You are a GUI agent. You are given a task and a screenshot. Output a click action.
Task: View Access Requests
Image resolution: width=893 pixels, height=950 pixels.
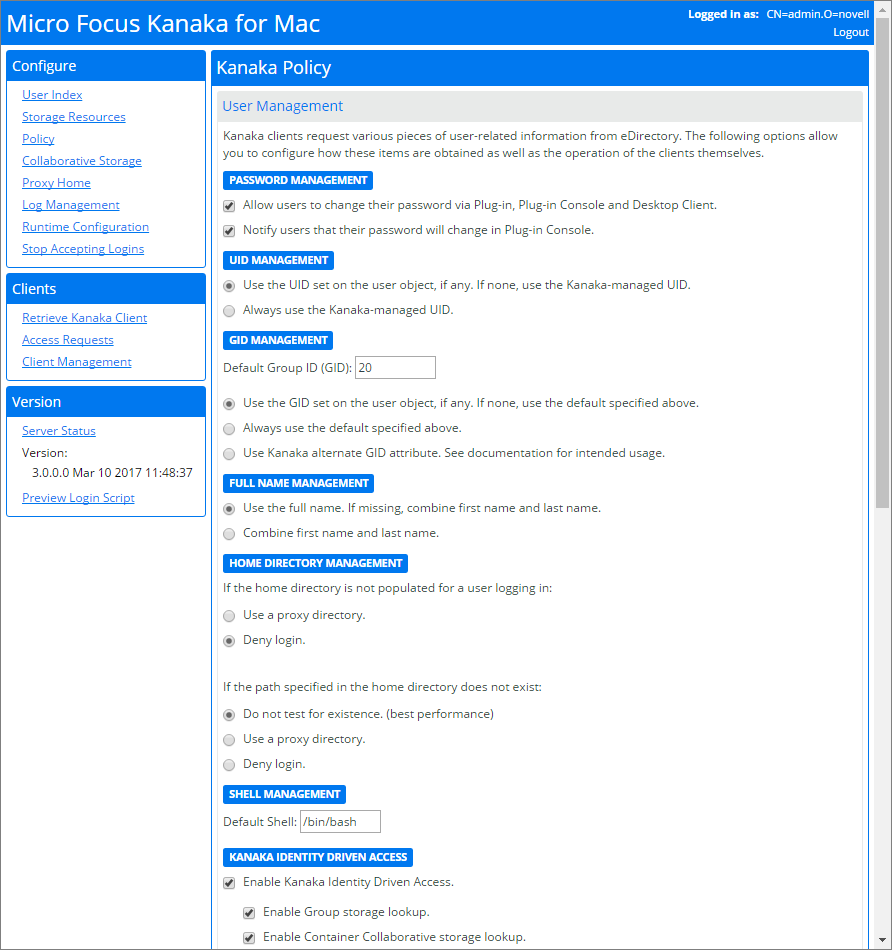tap(68, 340)
